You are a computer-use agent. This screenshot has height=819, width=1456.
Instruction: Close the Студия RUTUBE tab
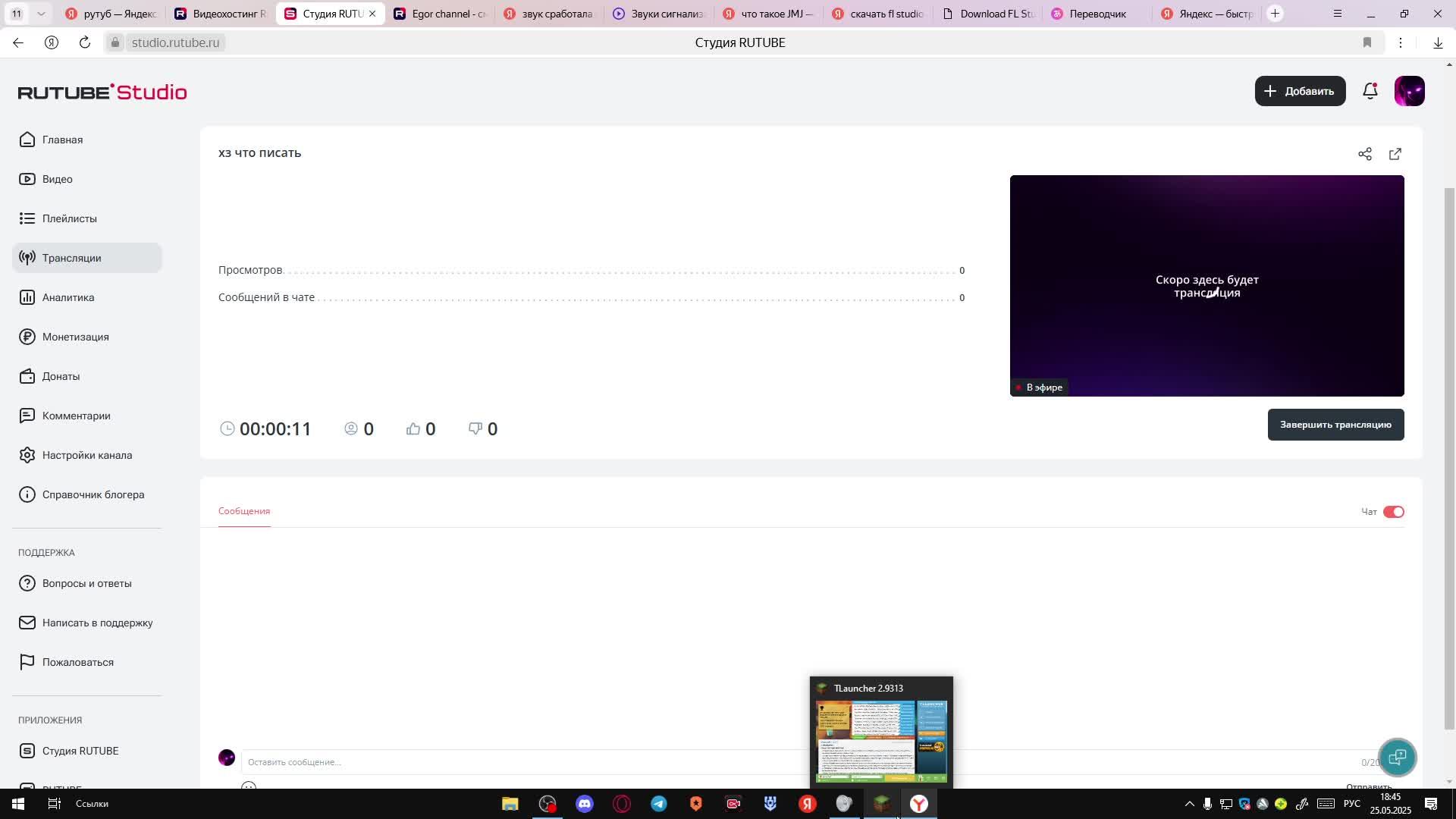pos(372,14)
